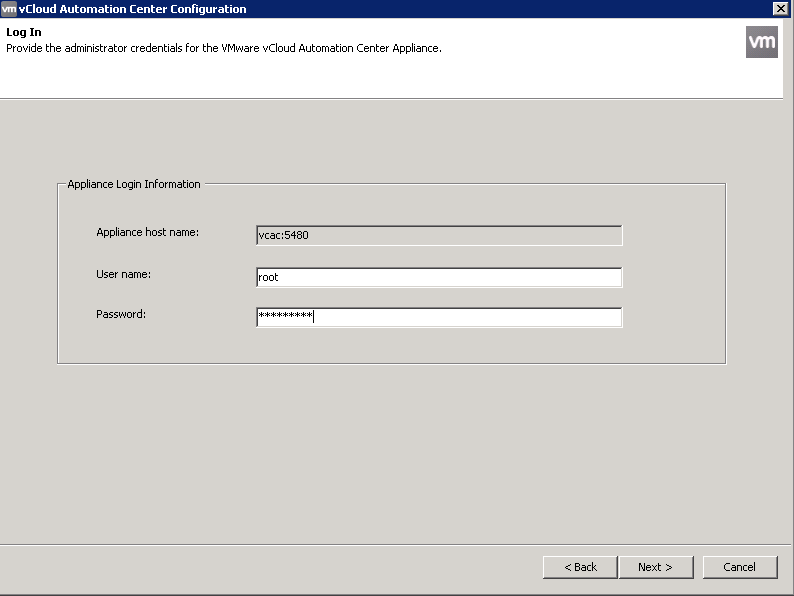
Task: Focus the User name input field
Action: [x=440, y=277]
